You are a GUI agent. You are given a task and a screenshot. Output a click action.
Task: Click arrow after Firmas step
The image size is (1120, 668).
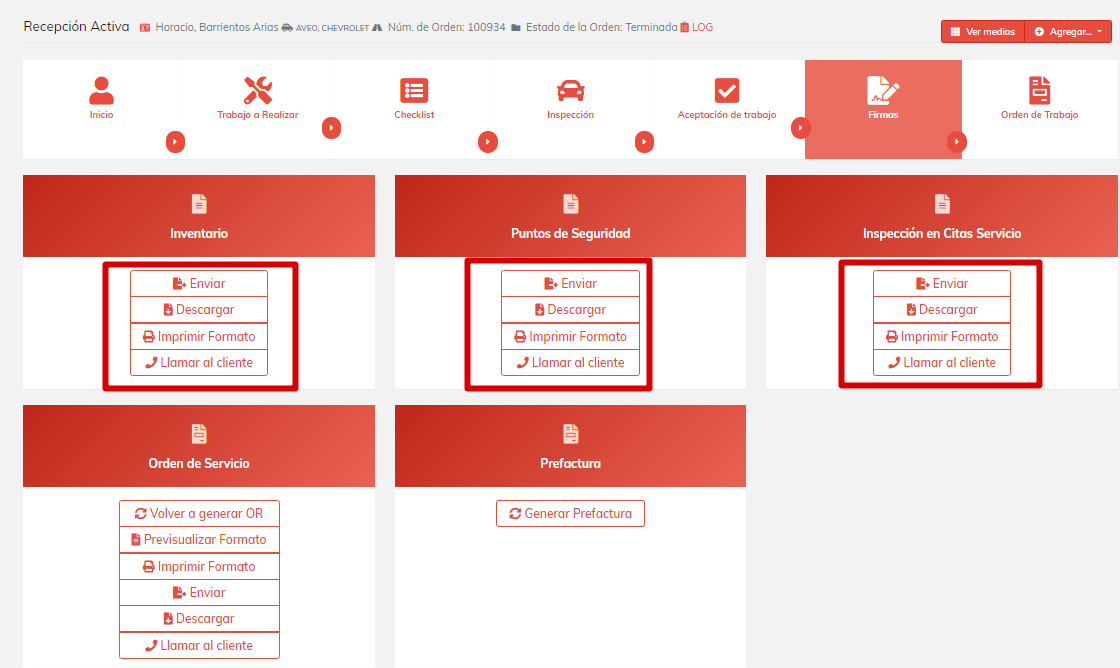tap(957, 143)
